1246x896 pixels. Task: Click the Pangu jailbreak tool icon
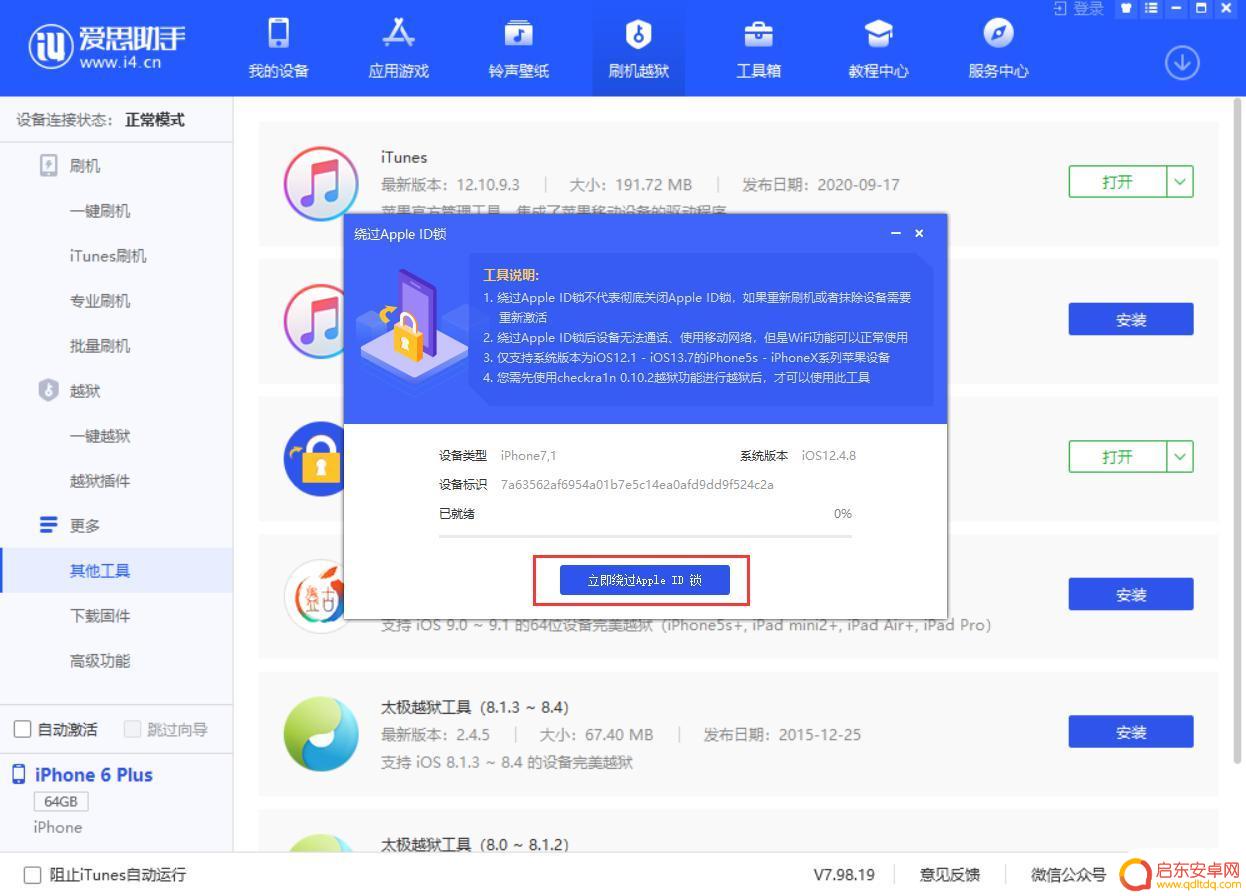(314, 596)
